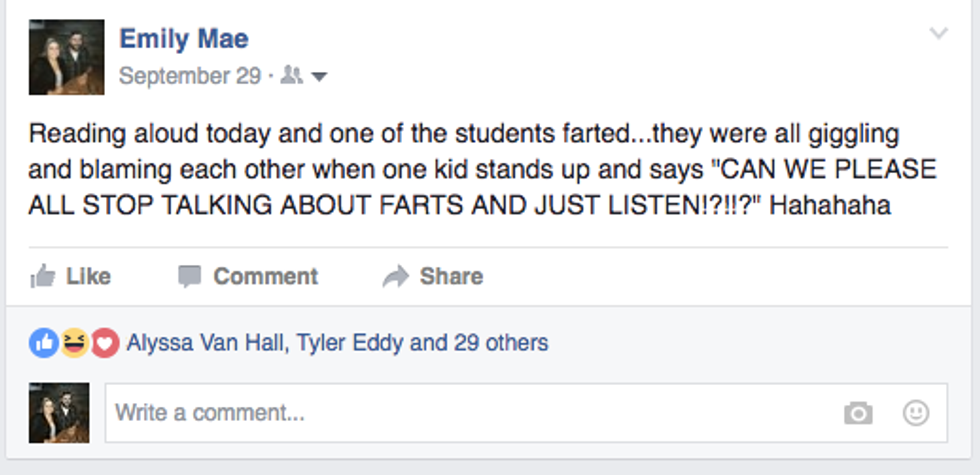Open Emily Mae's profile name link
Viewport: 980px width, 475px height.
[x=184, y=39]
